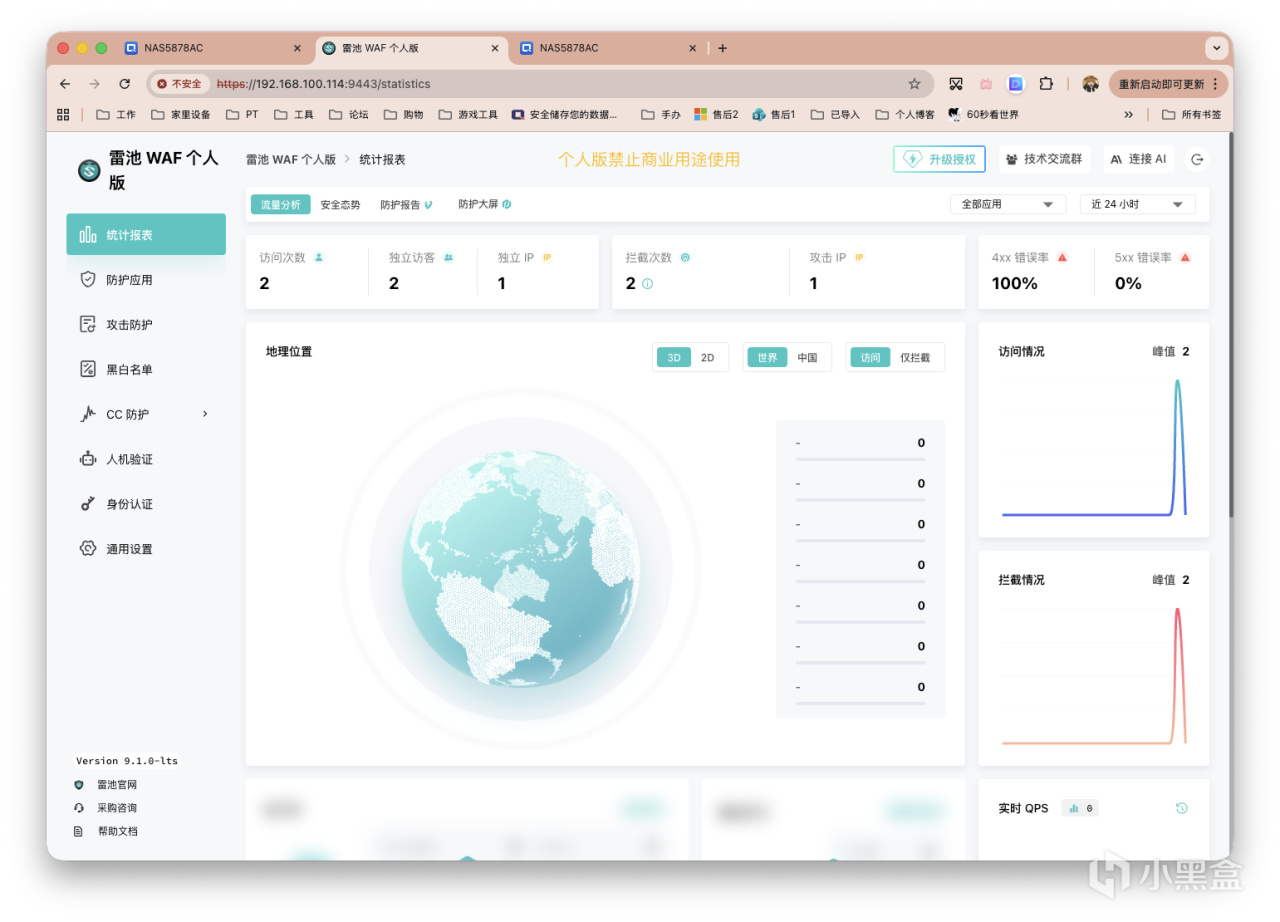Viewport: 1280px width, 922px height.
Task: Switch to the 防护大屏 tab
Action: click(485, 204)
